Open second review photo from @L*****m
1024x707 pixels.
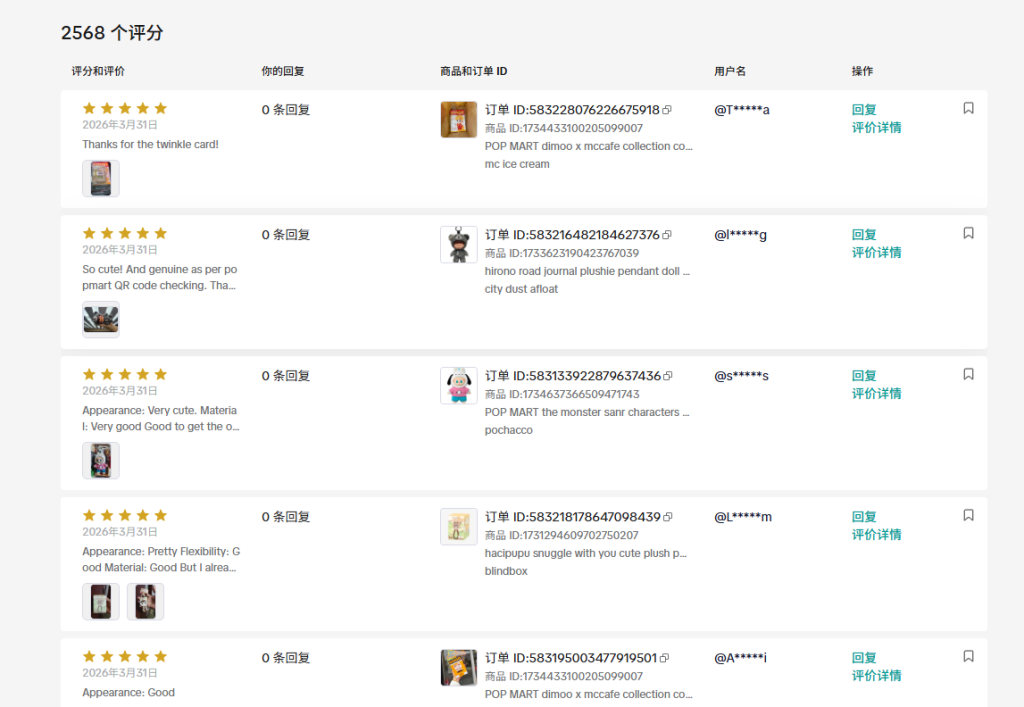point(145,601)
